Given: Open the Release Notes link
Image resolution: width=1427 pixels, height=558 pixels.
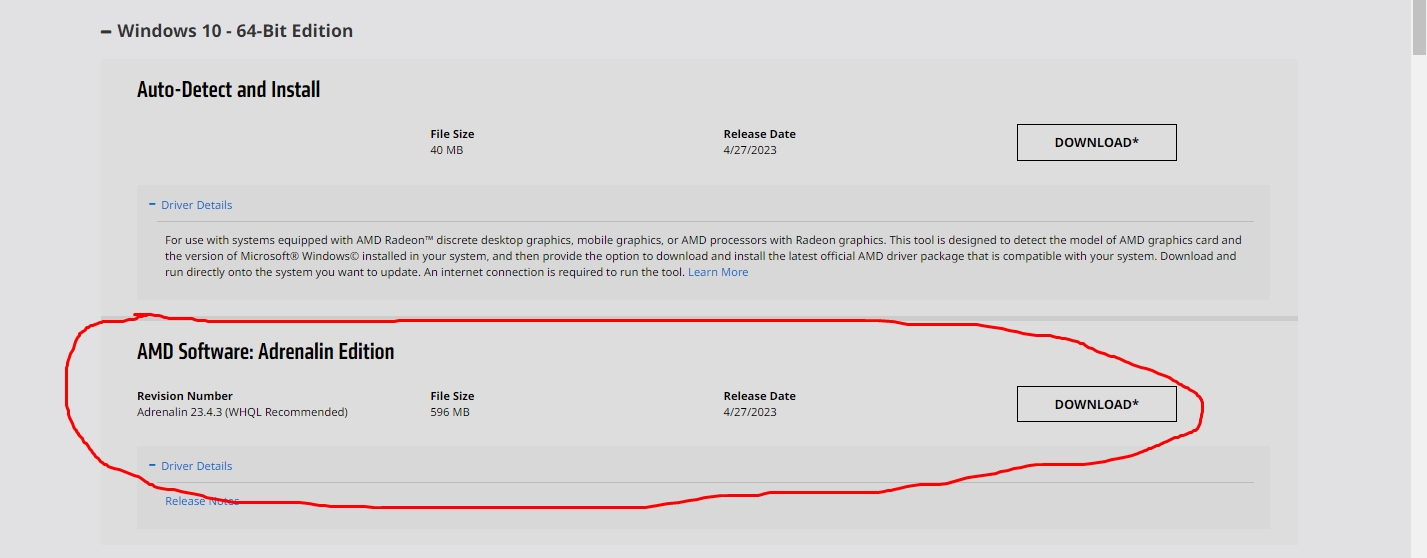Looking at the screenshot, I should [x=202, y=501].
